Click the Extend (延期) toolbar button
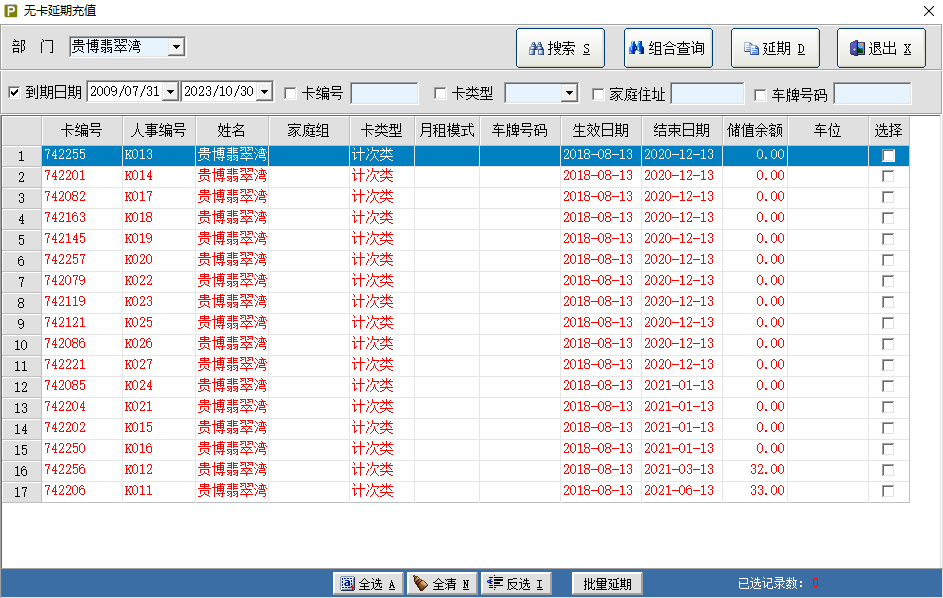Image resolution: width=943 pixels, height=598 pixels. pos(775,48)
